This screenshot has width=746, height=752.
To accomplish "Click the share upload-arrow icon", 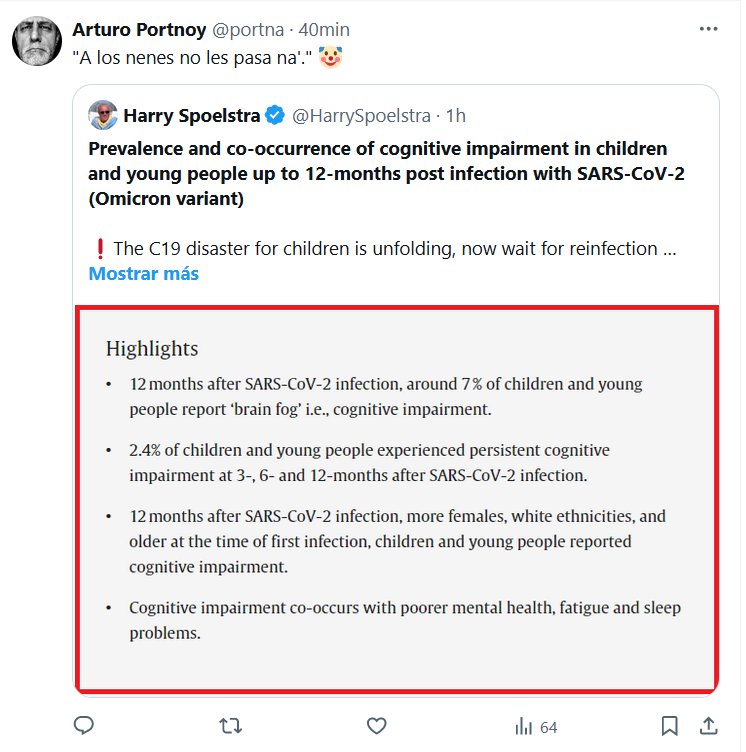I will (x=707, y=725).
